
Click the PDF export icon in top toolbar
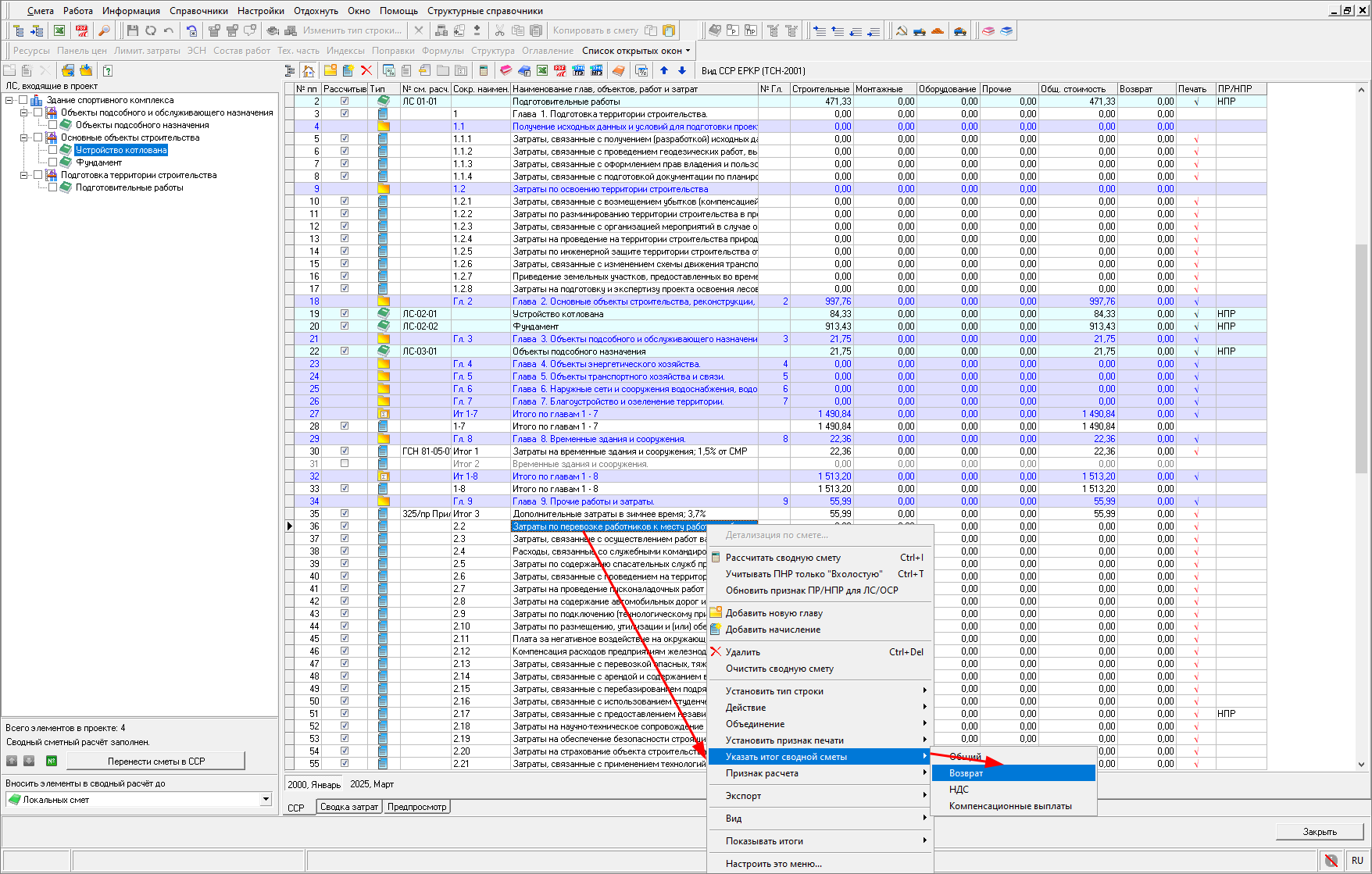81,30
